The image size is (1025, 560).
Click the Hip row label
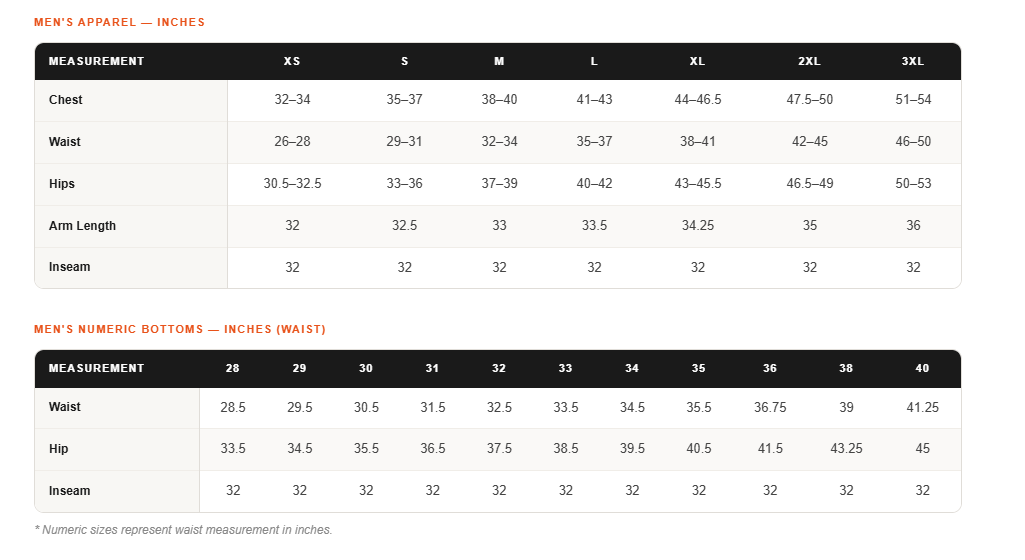[58, 449]
